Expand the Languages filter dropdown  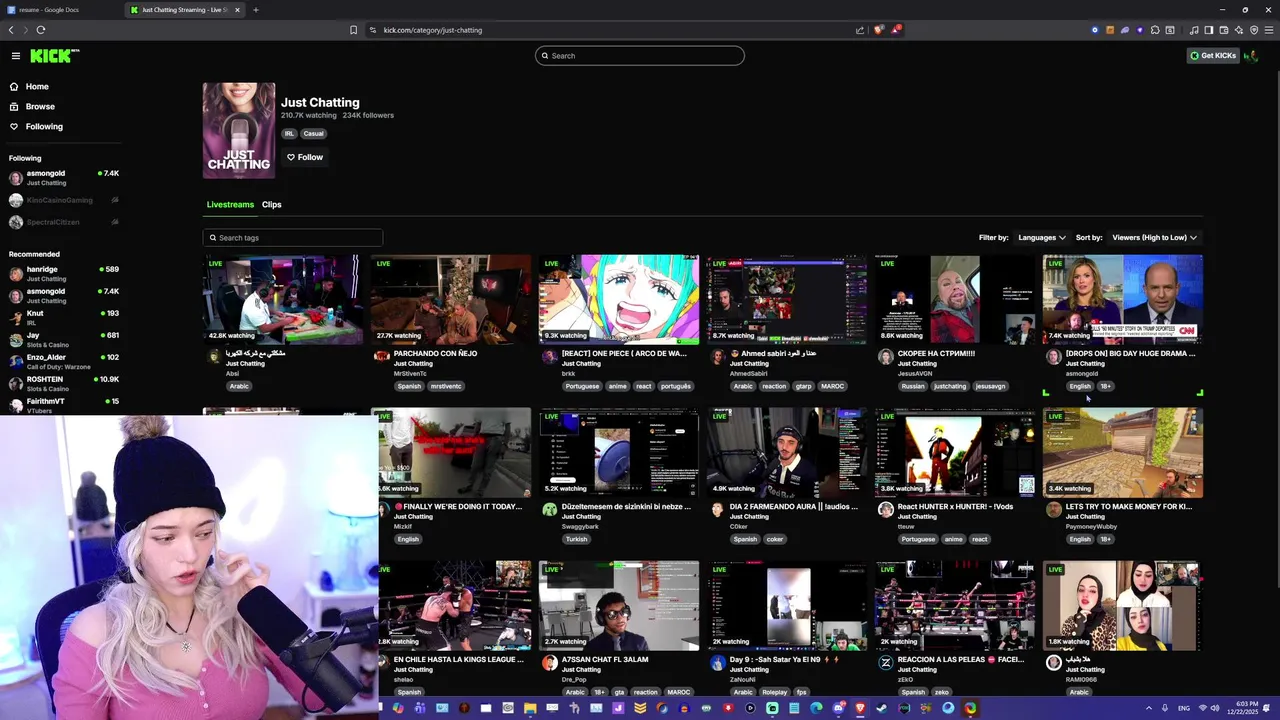(1042, 238)
